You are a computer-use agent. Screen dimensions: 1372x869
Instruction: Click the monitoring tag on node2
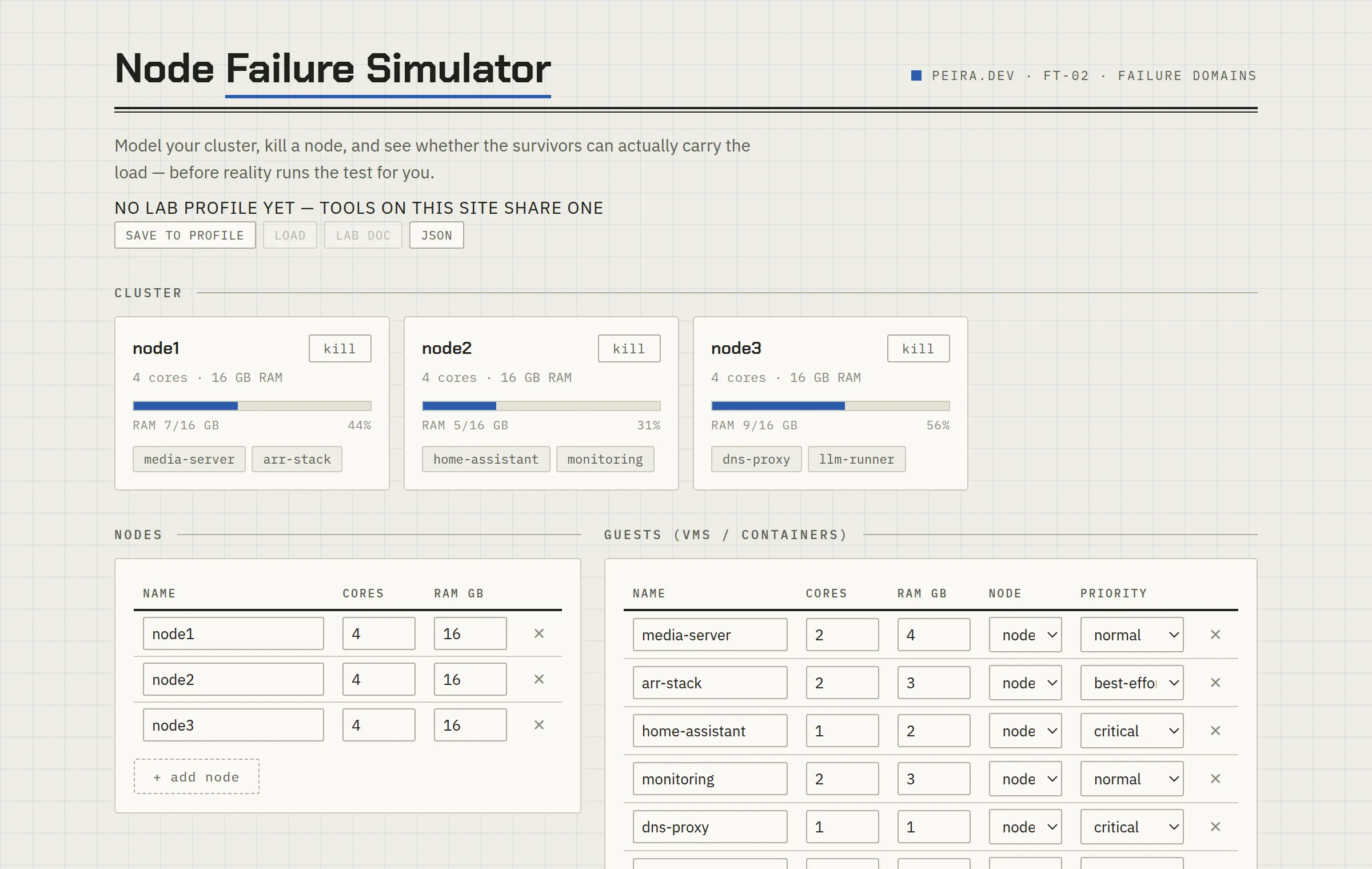pyautogui.click(x=605, y=459)
